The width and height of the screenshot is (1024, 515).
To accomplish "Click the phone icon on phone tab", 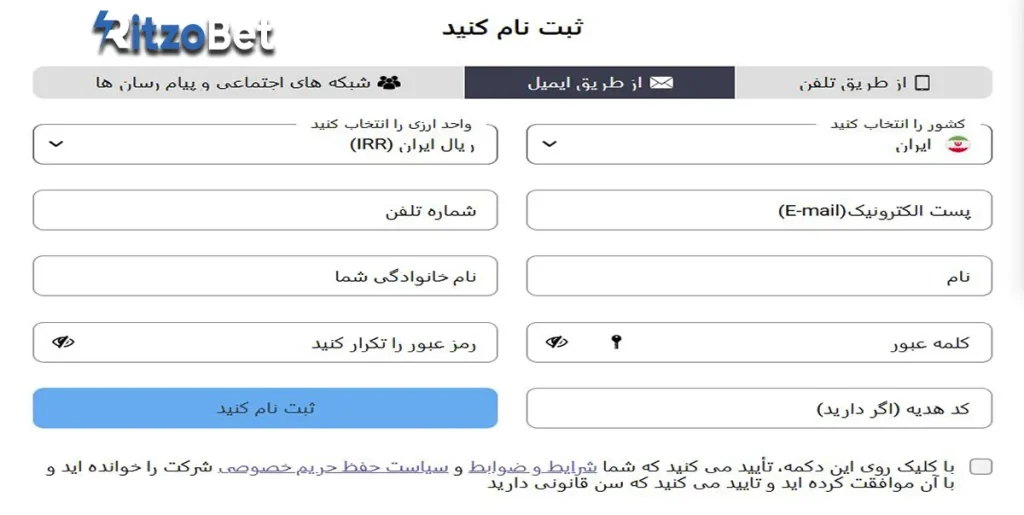I will 922,83.
